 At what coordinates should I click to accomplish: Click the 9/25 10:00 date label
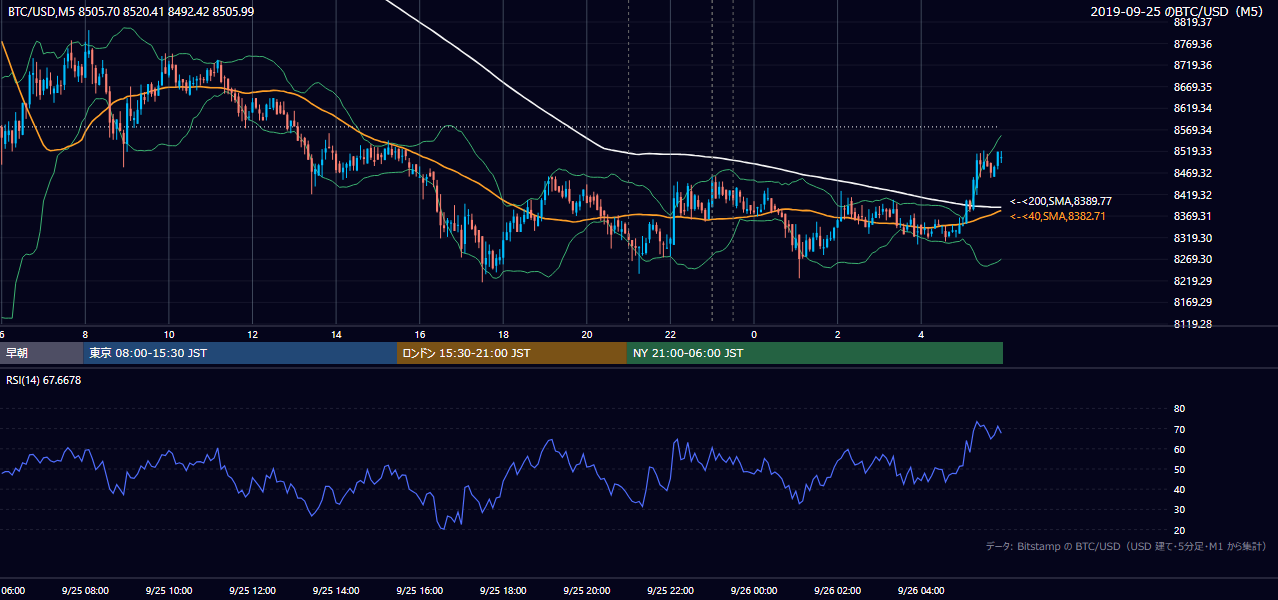169,591
